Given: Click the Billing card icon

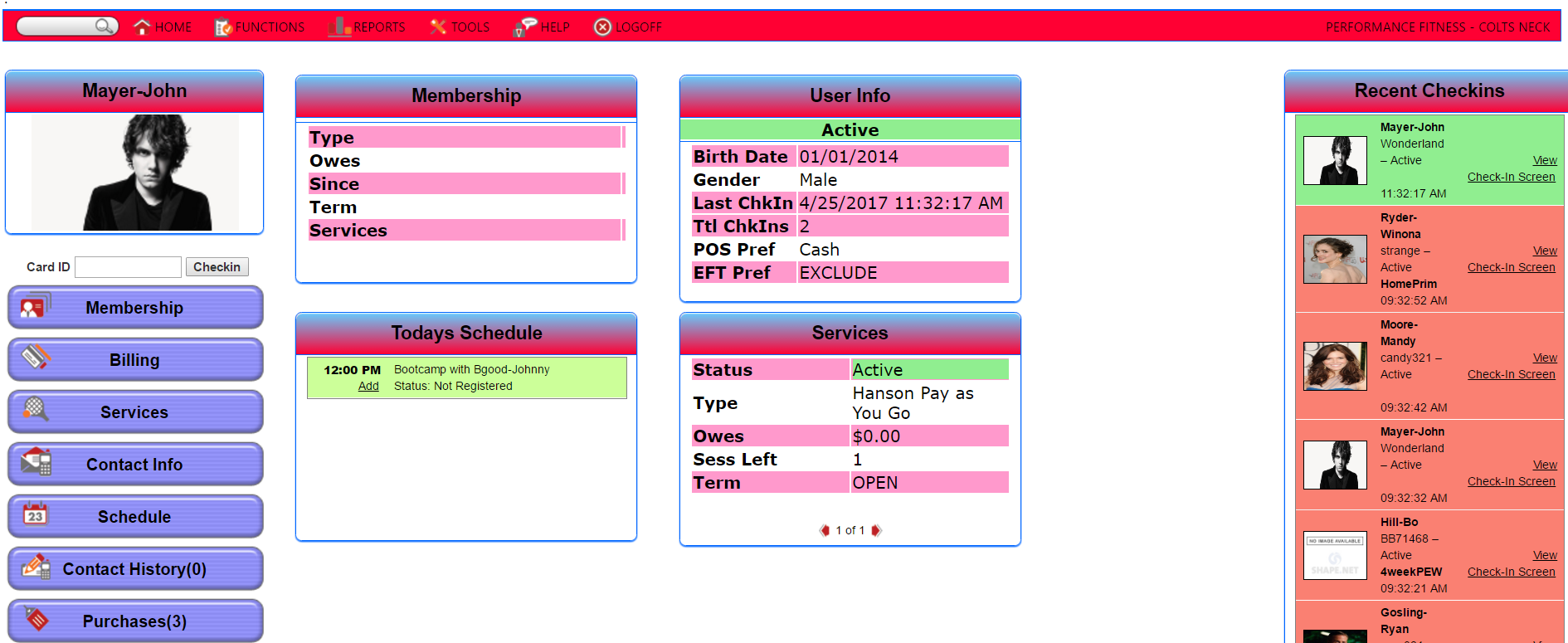Looking at the screenshot, I should pyautogui.click(x=36, y=358).
